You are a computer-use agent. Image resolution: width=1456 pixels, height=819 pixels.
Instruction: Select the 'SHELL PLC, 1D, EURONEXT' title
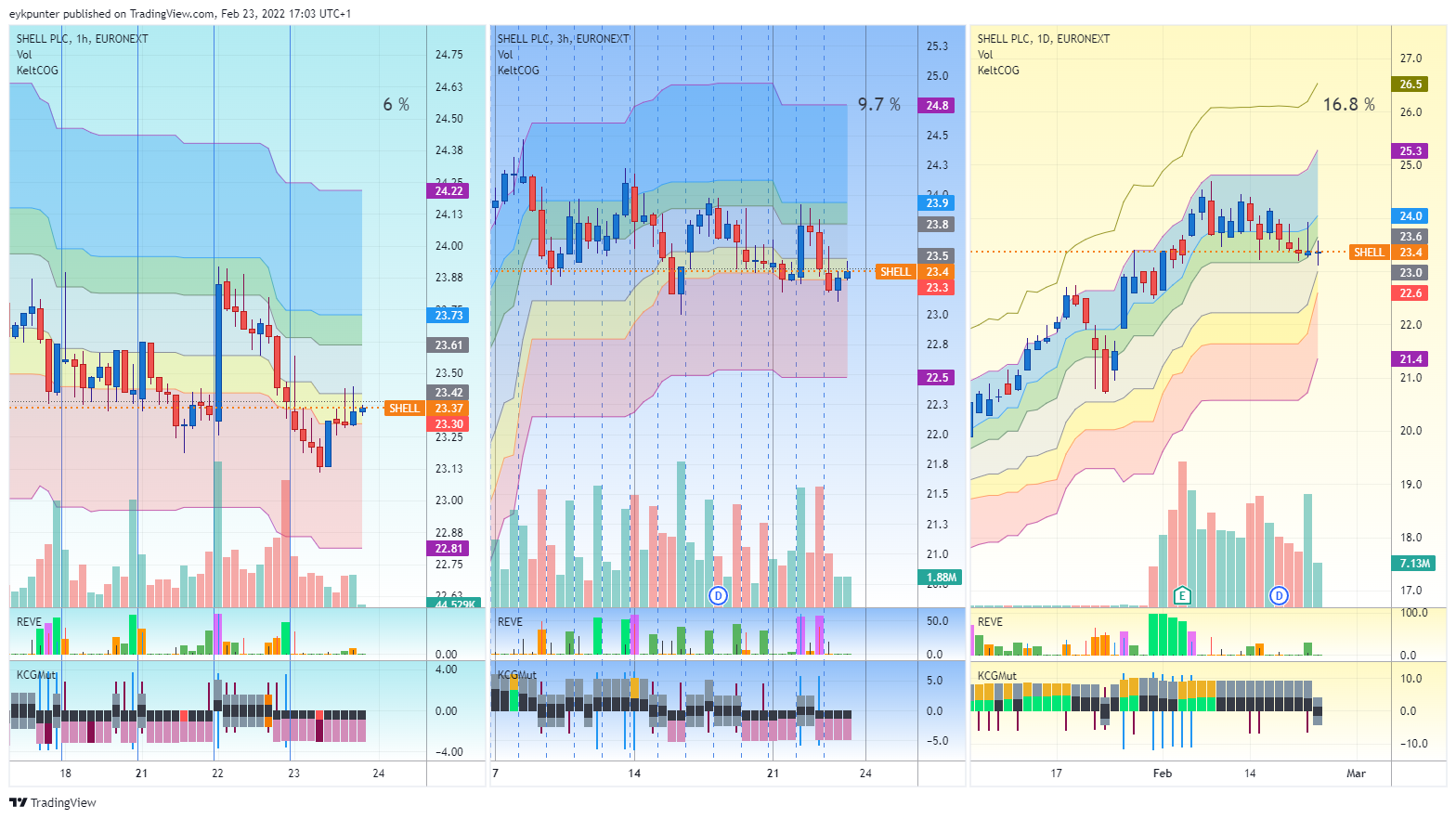coord(1044,39)
